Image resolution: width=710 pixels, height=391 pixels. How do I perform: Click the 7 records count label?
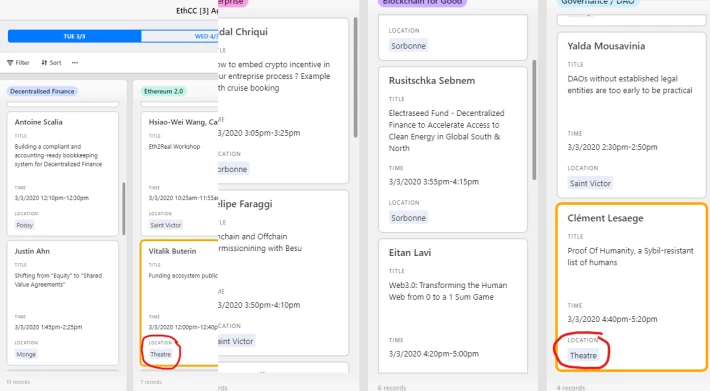(151, 382)
